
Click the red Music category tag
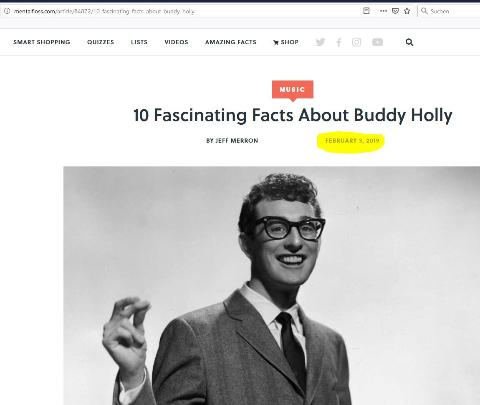click(x=292, y=89)
